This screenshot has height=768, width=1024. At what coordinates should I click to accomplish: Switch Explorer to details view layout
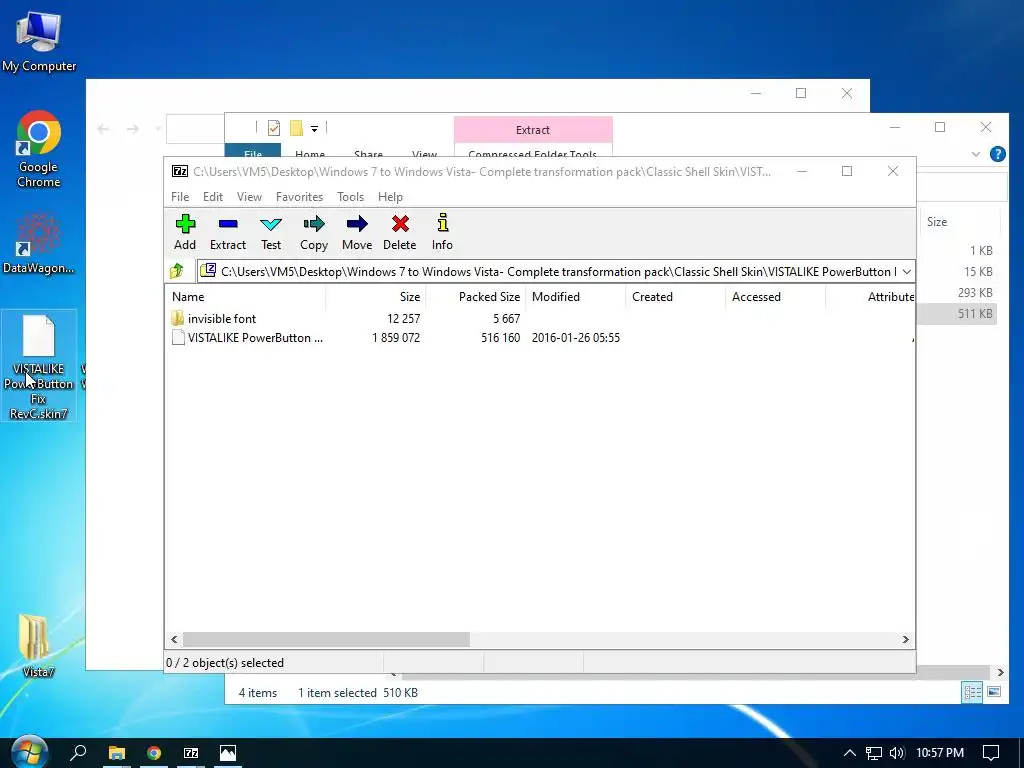(x=972, y=692)
